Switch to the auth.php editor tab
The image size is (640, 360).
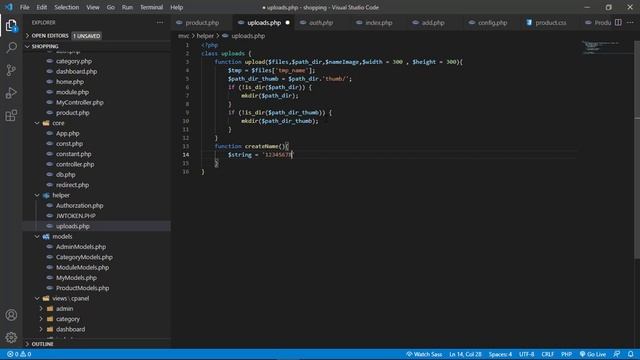[321, 22]
